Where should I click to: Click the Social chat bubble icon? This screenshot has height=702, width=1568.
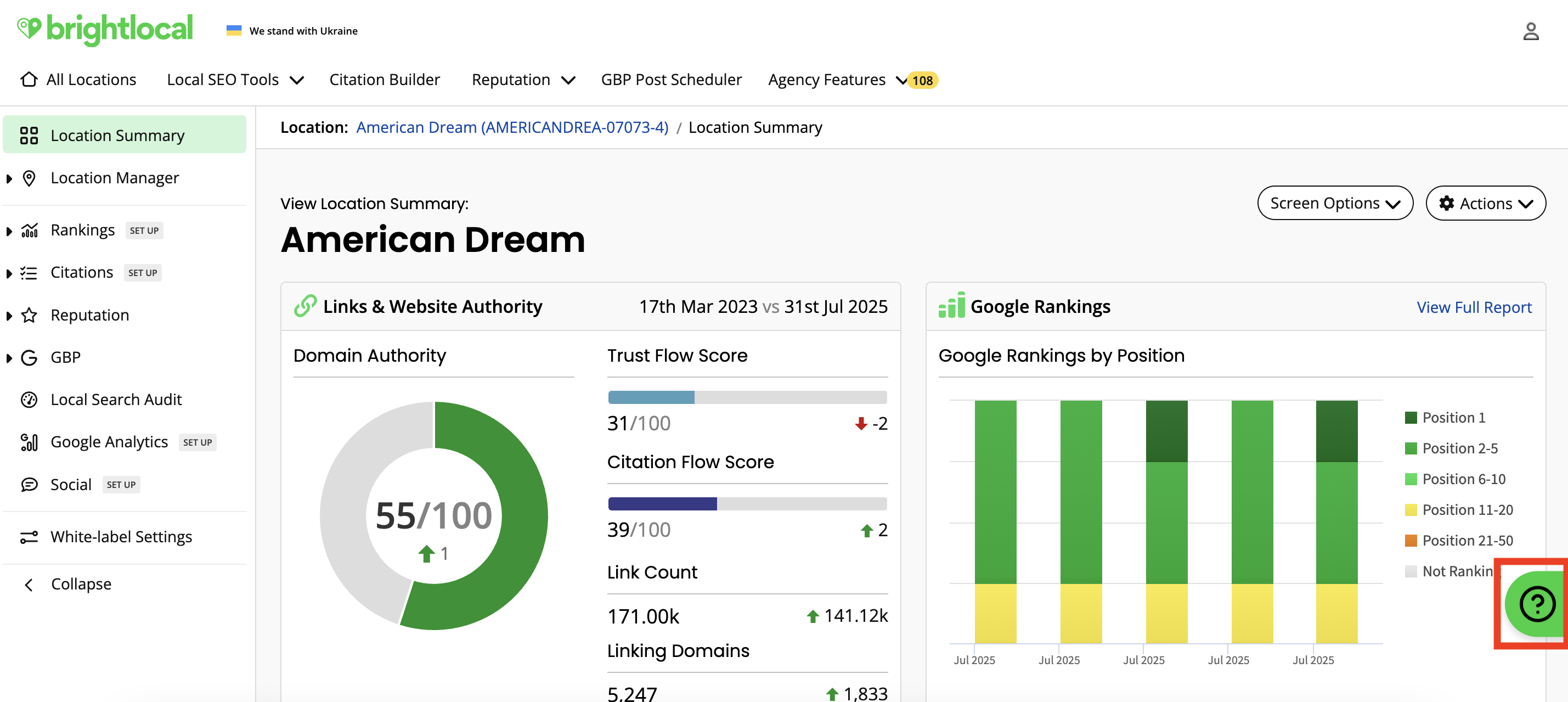click(x=29, y=485)
